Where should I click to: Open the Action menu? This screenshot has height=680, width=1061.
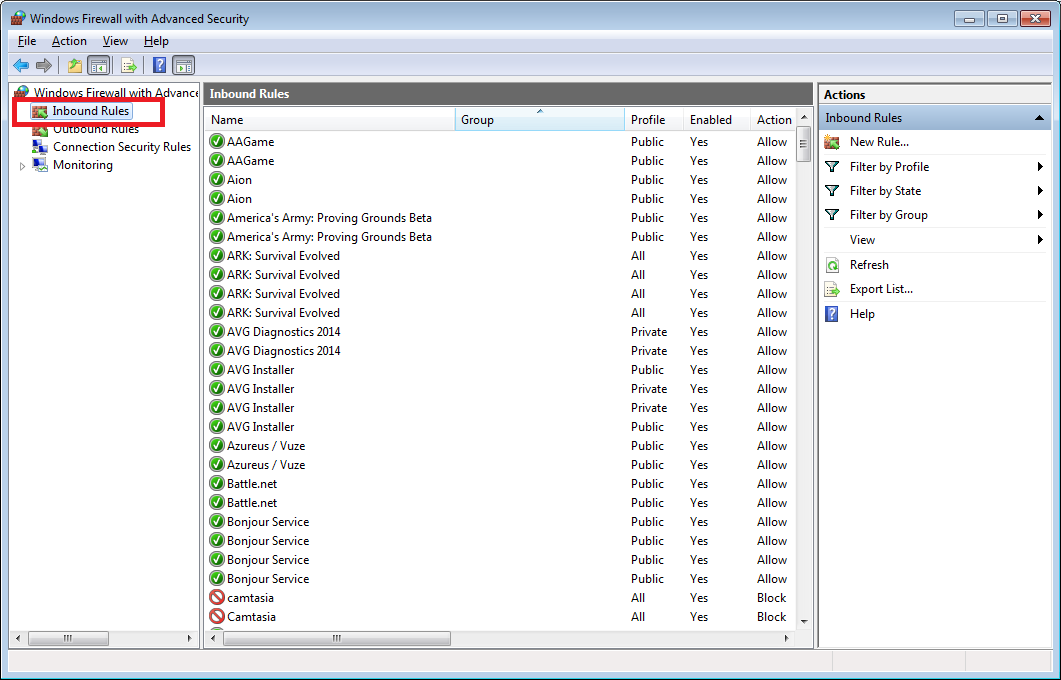coord(69,41)
